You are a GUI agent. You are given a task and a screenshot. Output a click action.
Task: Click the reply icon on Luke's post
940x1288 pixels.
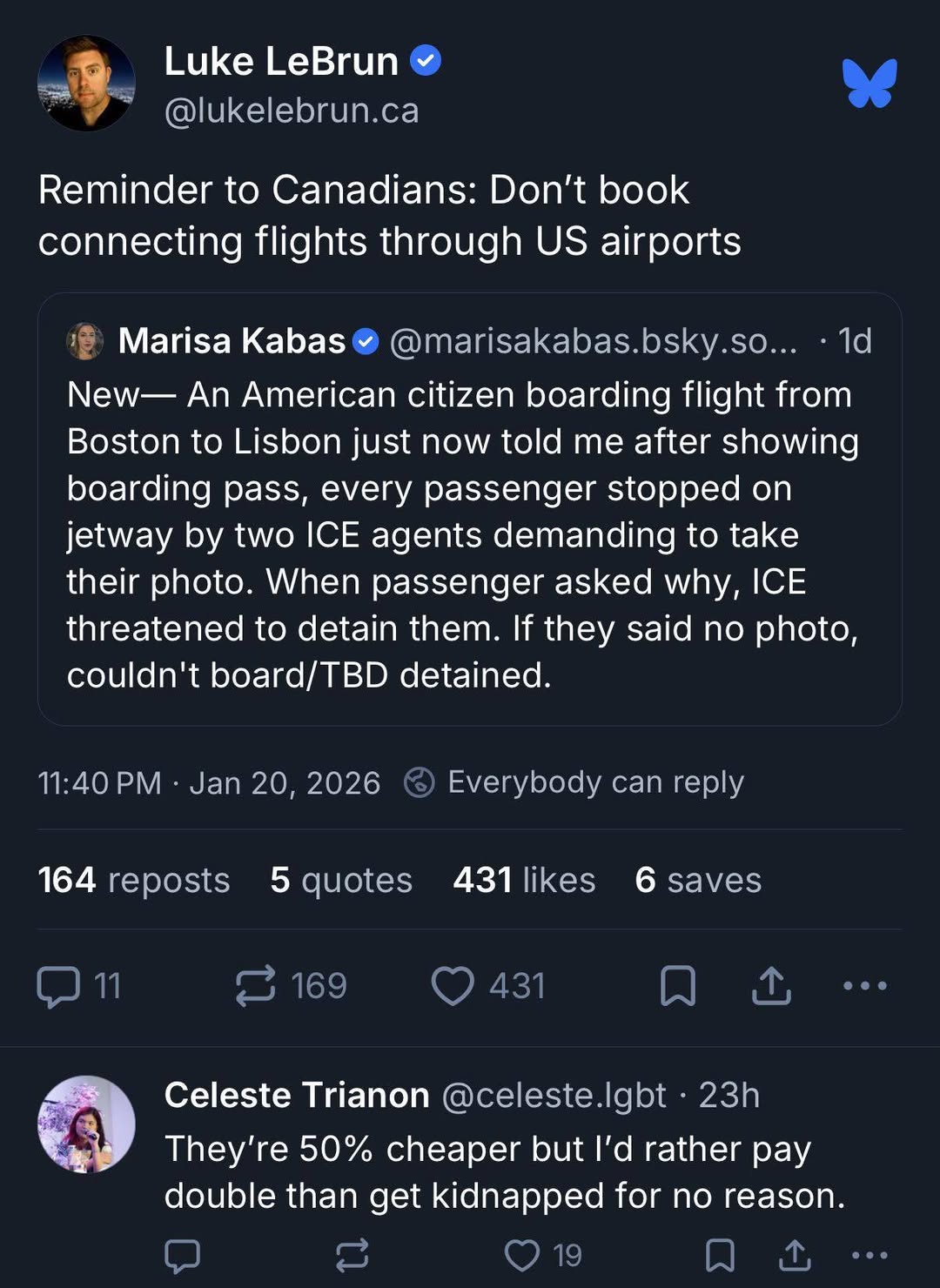tap(60, 985)
